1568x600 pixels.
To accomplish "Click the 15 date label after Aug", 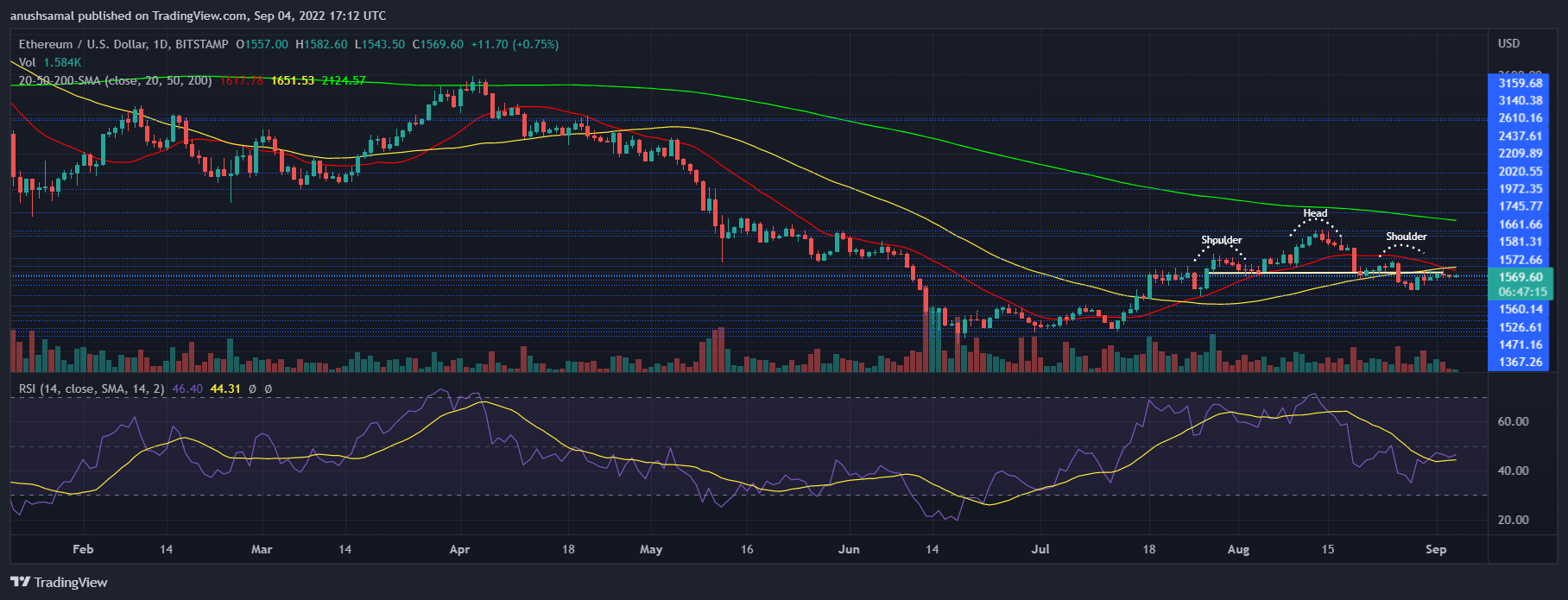I will pos(1328,549).
